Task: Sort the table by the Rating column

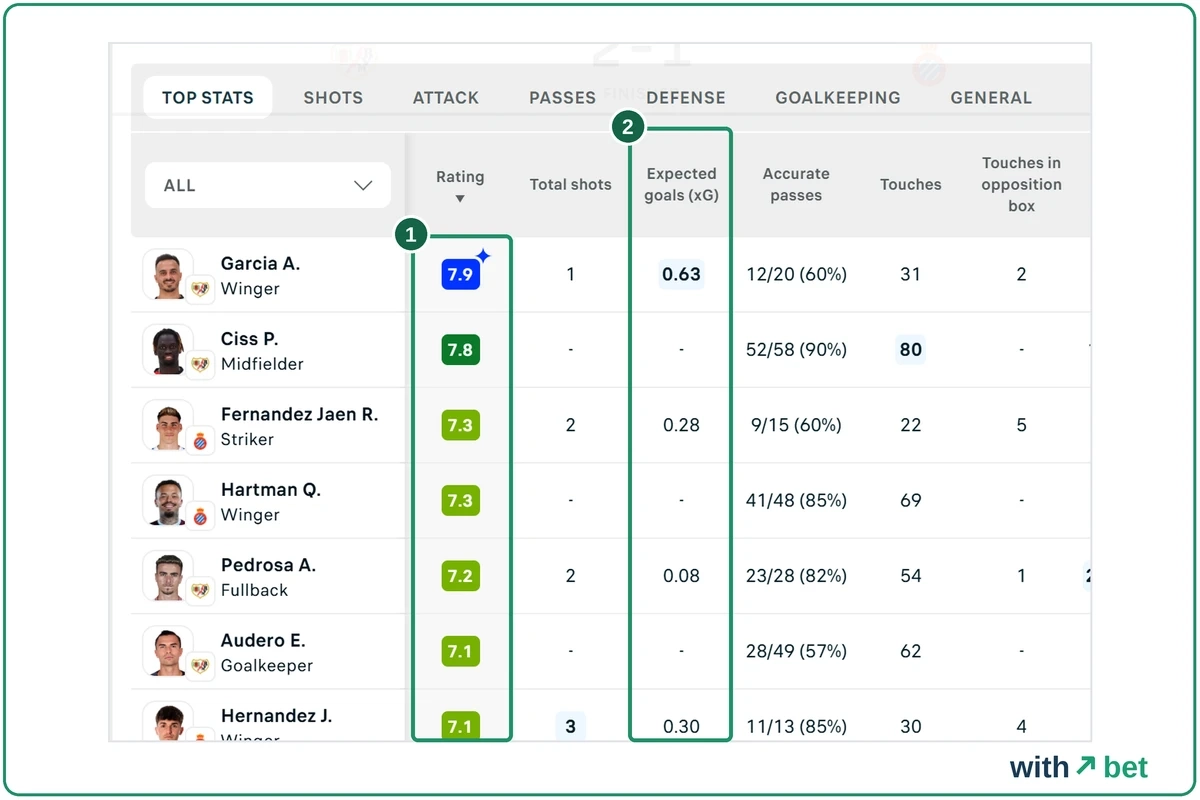Action: point(460,185)
